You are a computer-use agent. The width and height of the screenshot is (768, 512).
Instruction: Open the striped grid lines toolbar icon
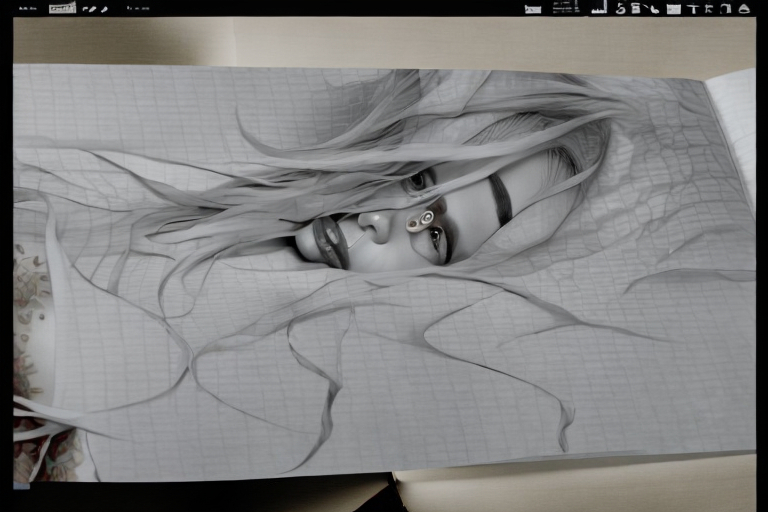(x=565, y=8)
